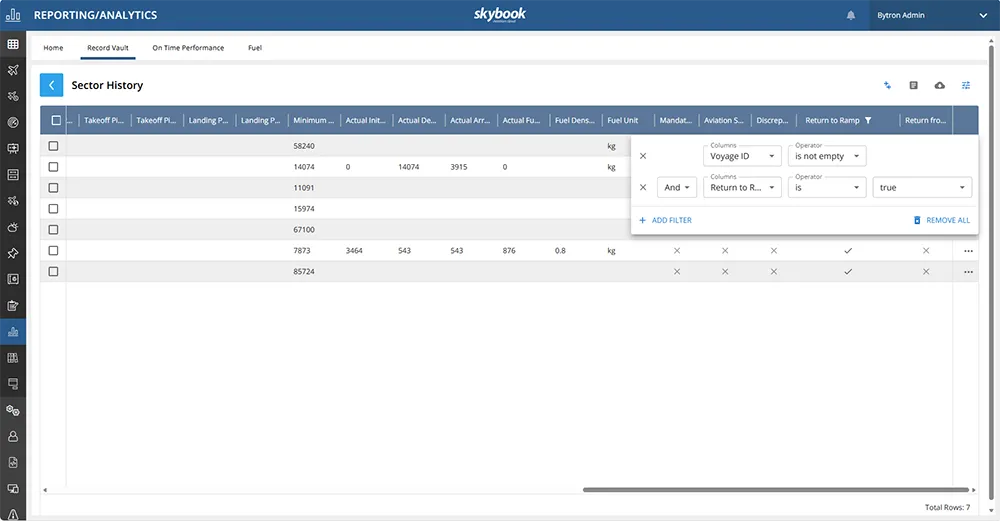
Task: Open the 'true' value dropdown
Action: 922,187
